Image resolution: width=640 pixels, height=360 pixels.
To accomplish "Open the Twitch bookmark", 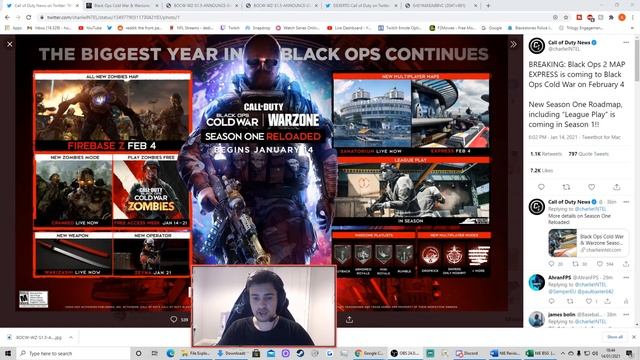I will pos(230,28).
